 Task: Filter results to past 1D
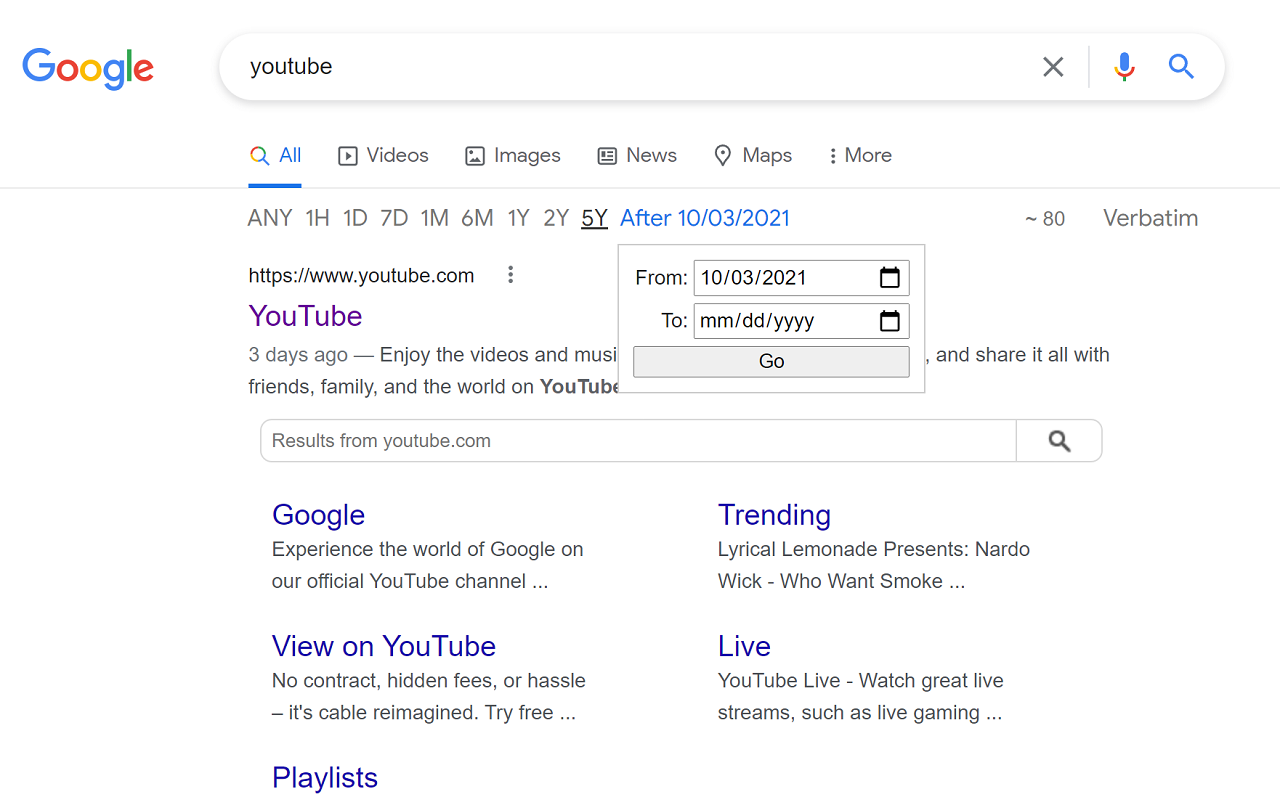pos(355,218)
